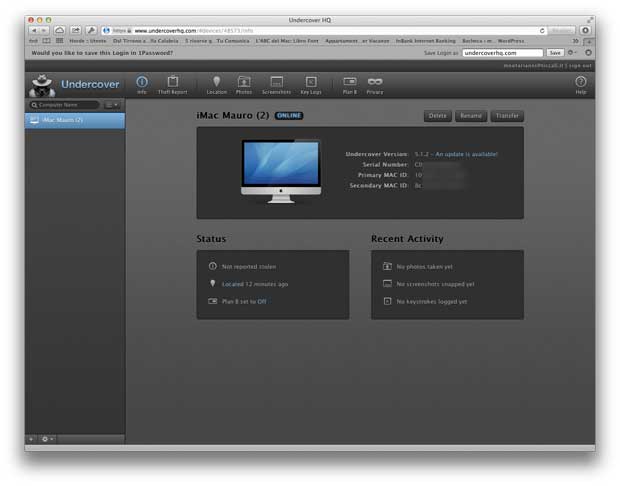Click the Undercover logo mascot

(42, 85)
